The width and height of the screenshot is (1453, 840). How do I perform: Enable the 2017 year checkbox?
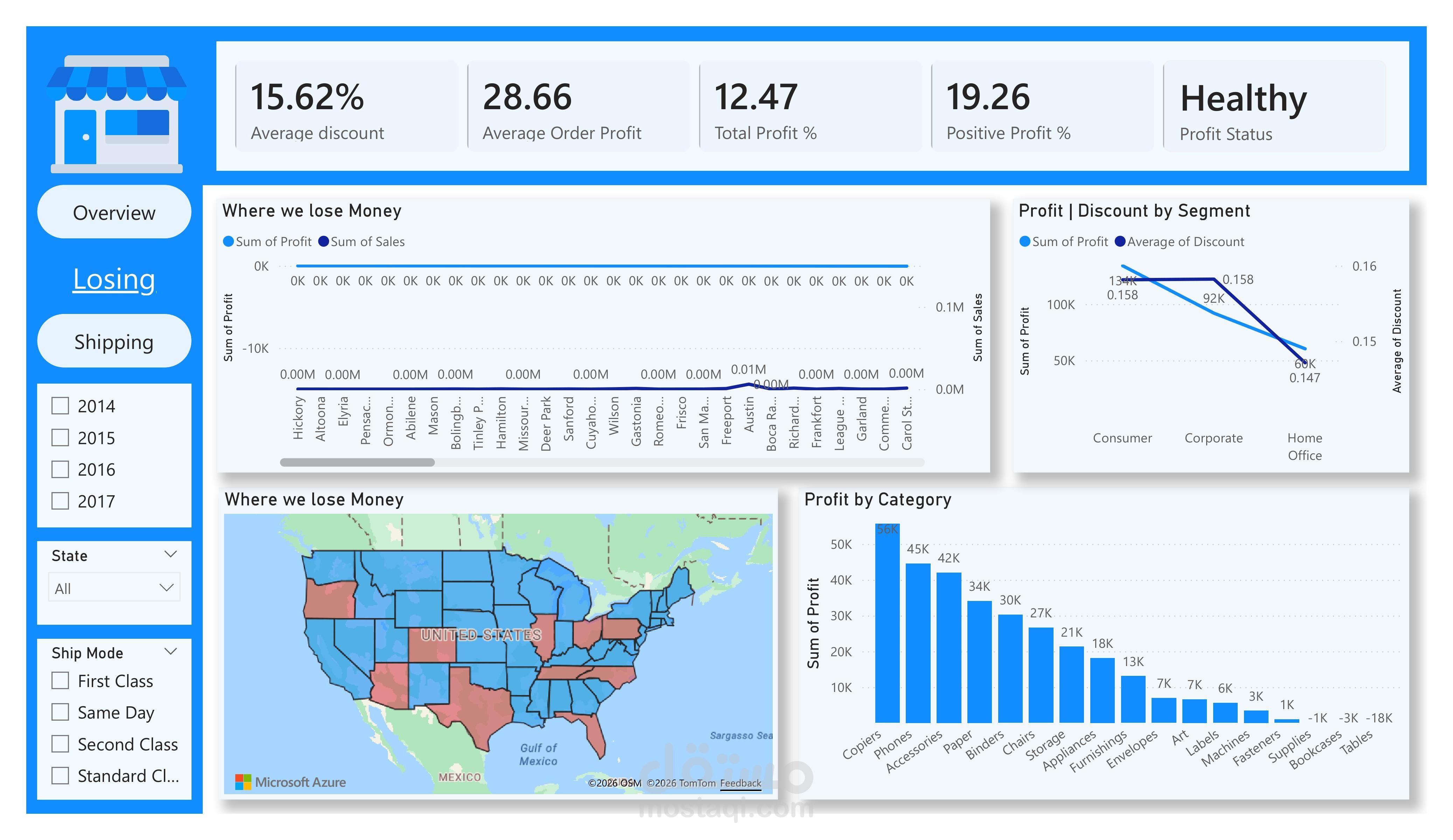tap(61, 501)
